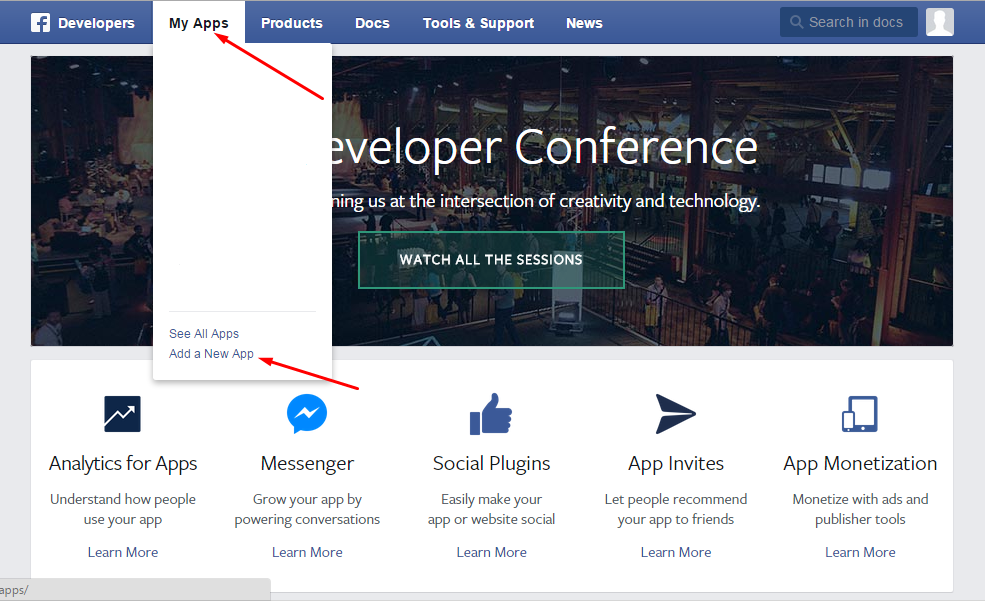Click the Messenger bubble icon
The height and width of the screenshot is (601, 985).
[307, 414]
